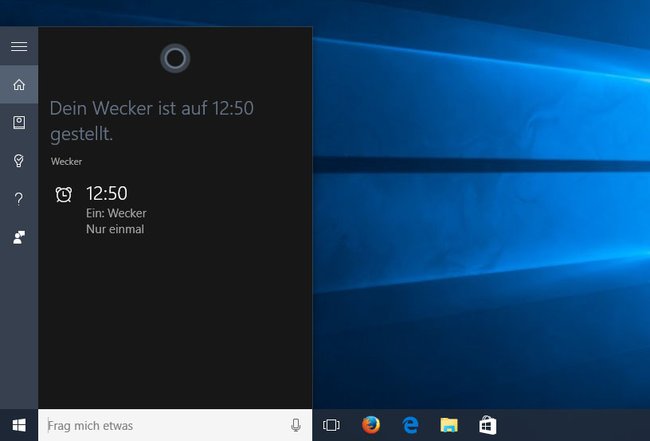This screenshot has height=441, width=650.
Task: Open the Reminders lightbulb icon
Action: tap(19, 160)
